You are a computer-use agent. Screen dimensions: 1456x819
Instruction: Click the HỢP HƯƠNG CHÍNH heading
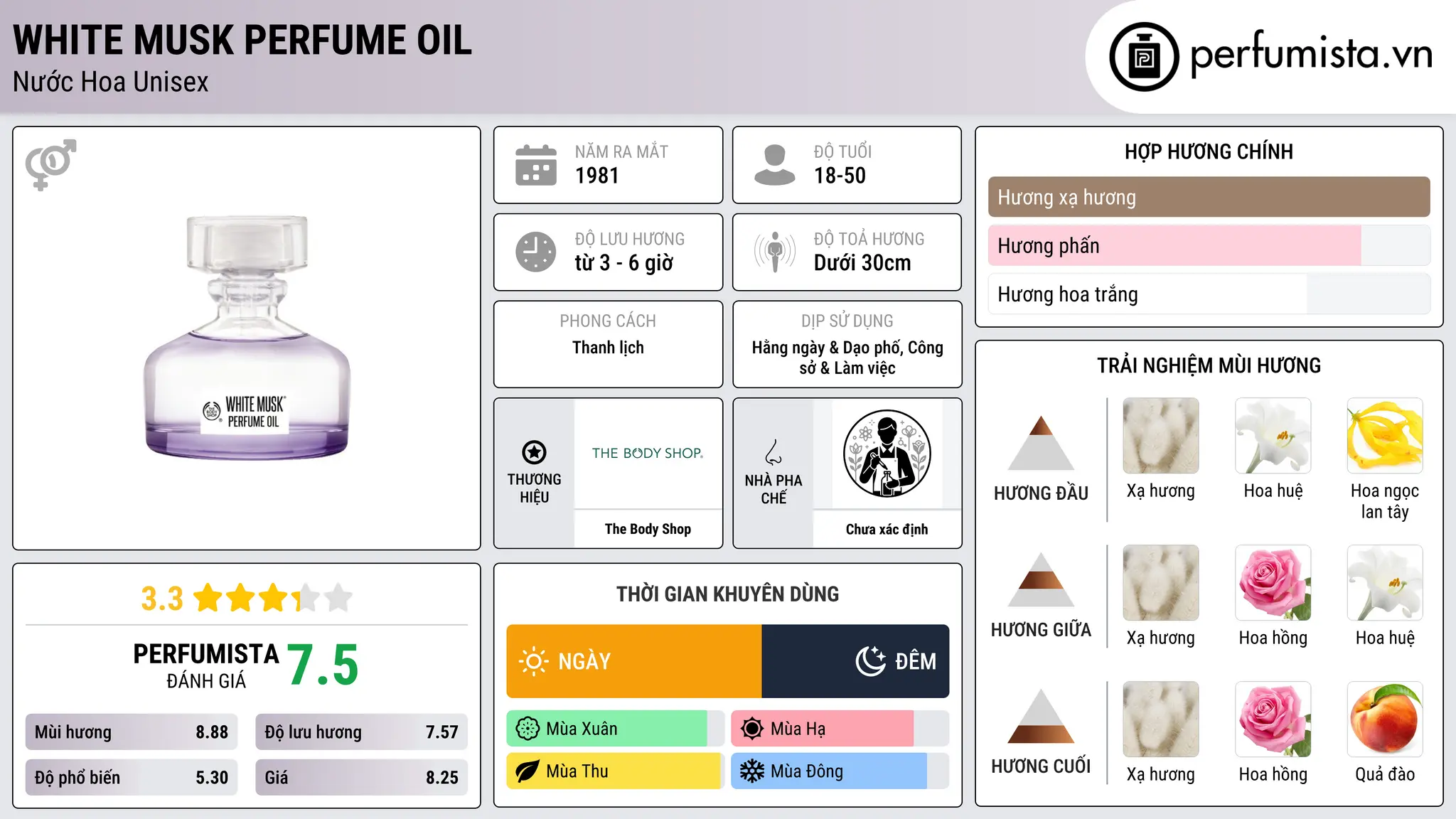[1209, 152]
